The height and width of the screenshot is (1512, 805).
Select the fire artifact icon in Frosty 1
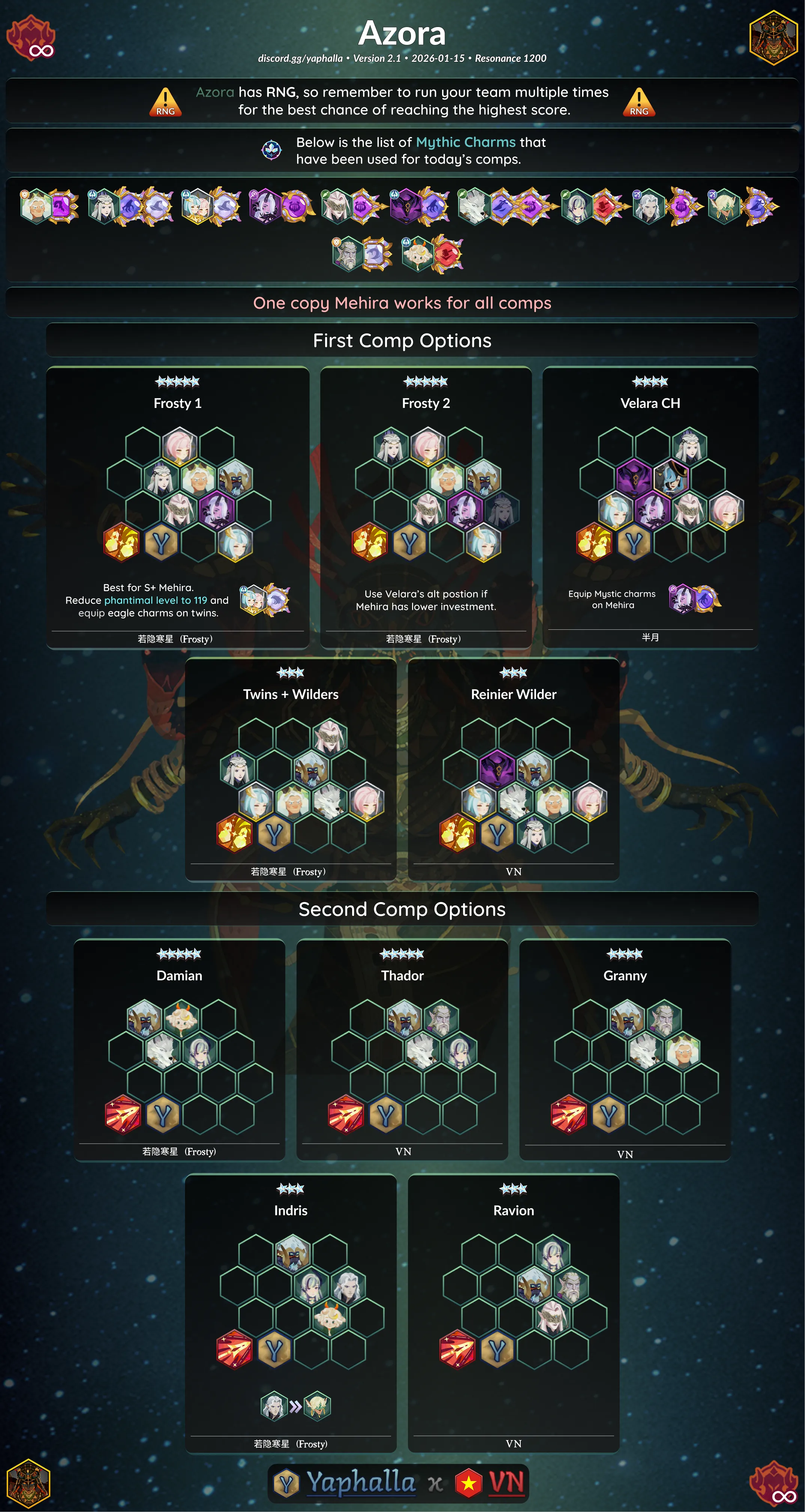pos(121,542)
